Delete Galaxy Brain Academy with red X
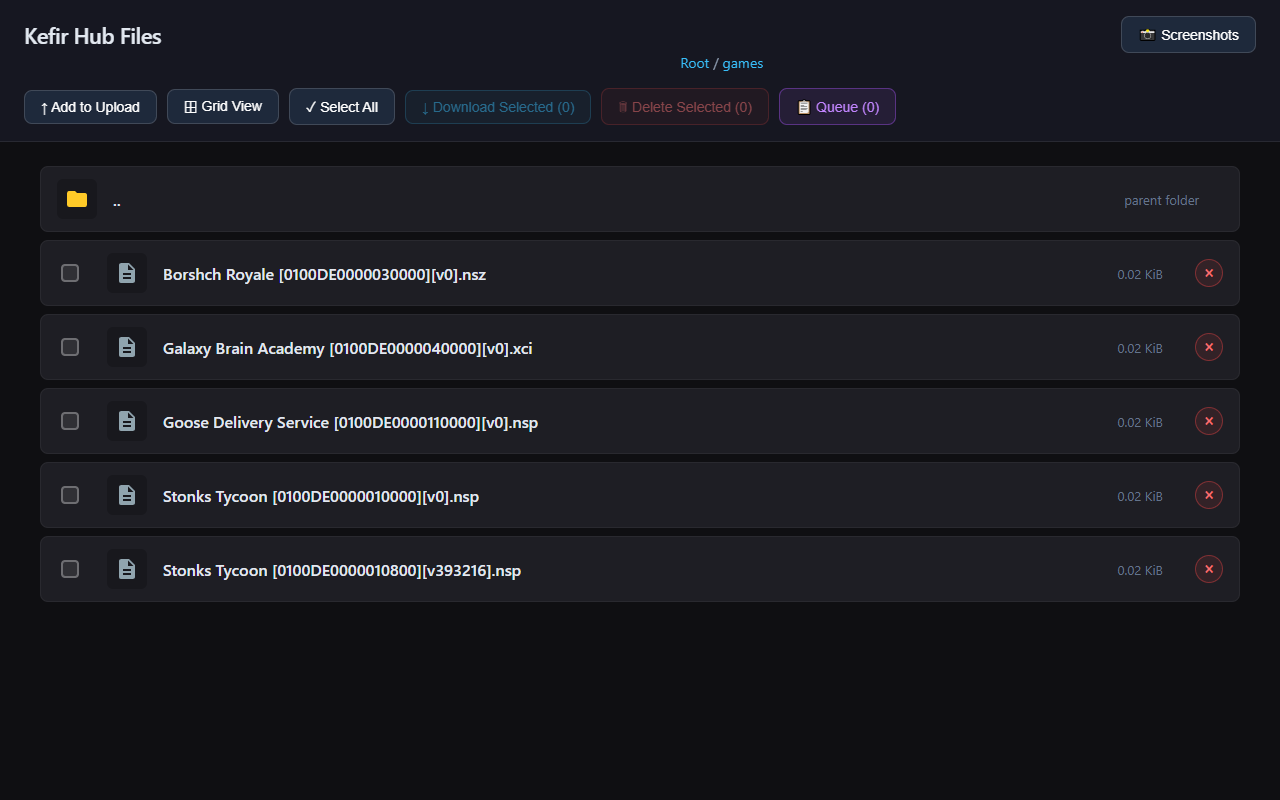Image resolution: width=1280 pixels, height=800 pixels. click(x=1209, y=347)
